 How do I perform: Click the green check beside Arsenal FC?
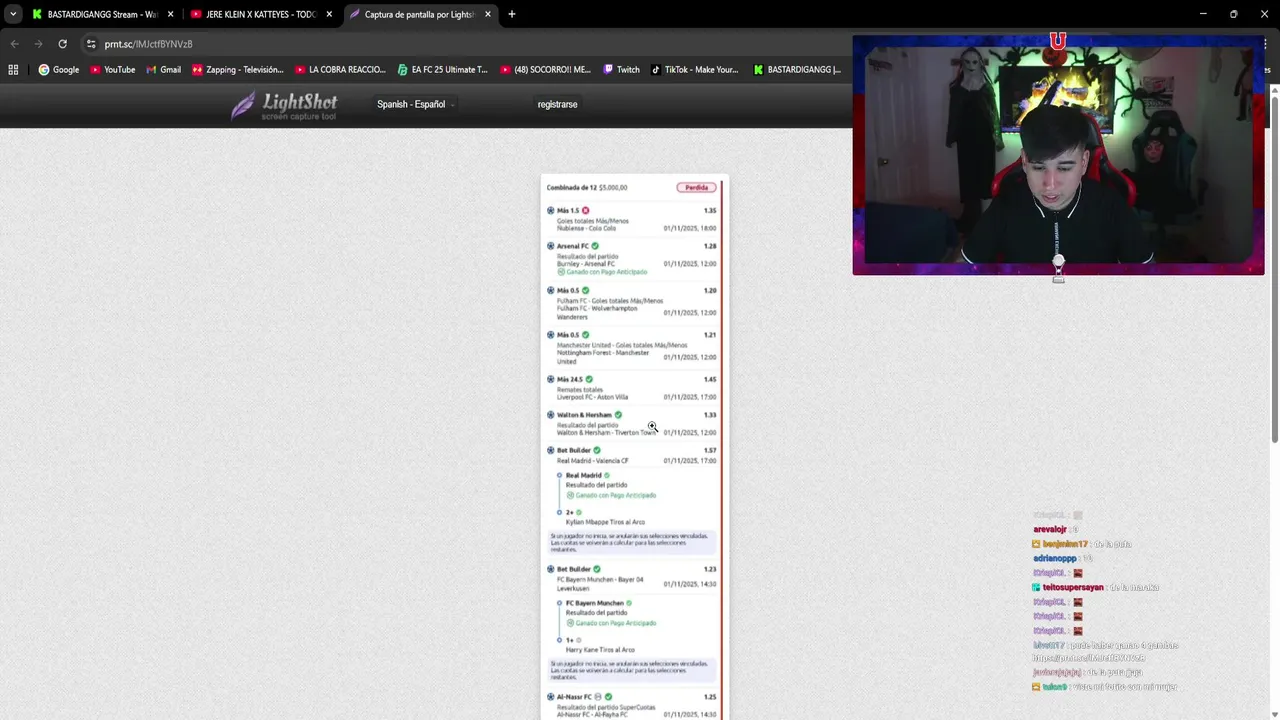[x=595, y=246]
